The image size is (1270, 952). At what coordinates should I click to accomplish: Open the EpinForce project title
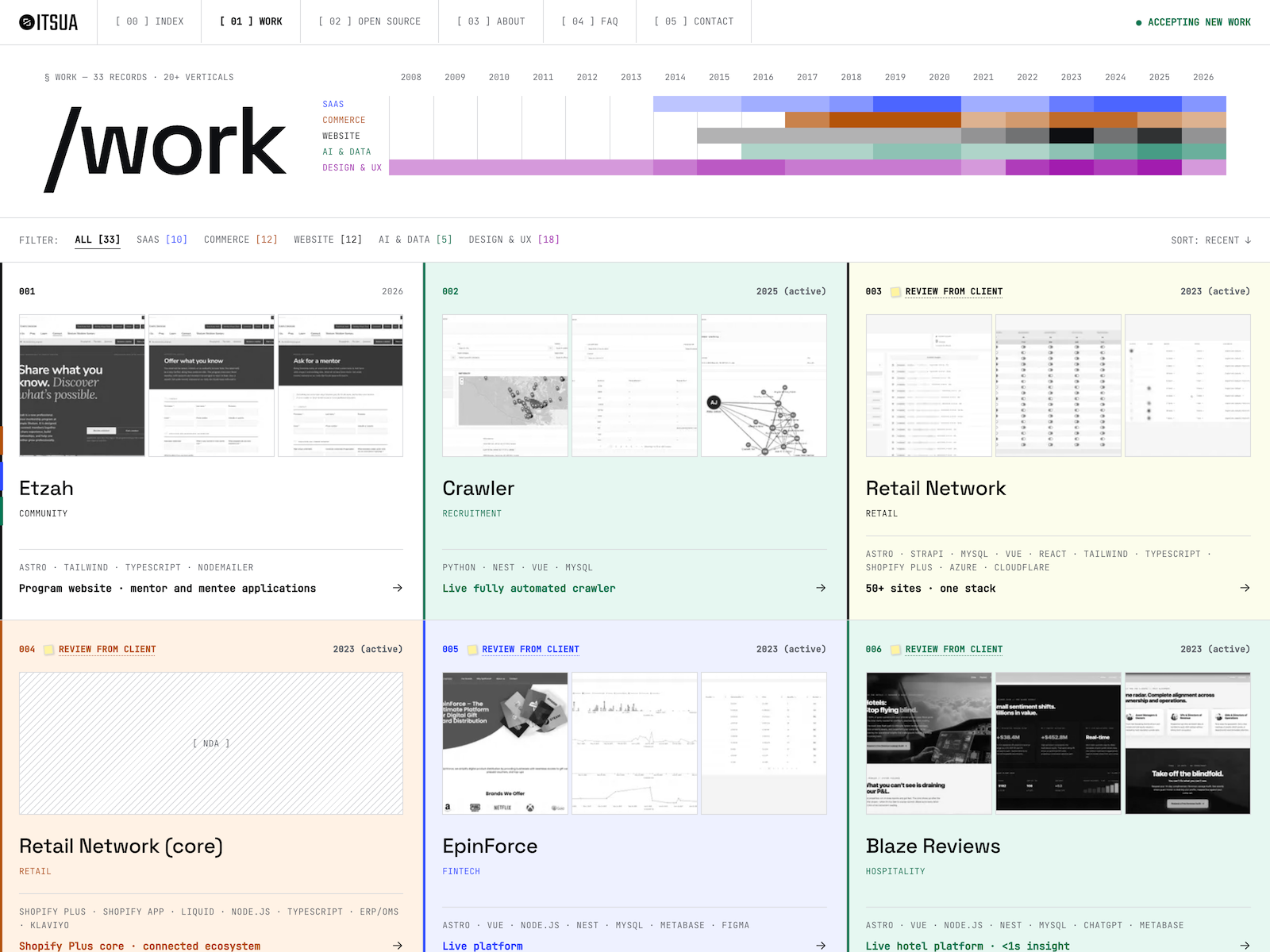(x=490, y=846)
